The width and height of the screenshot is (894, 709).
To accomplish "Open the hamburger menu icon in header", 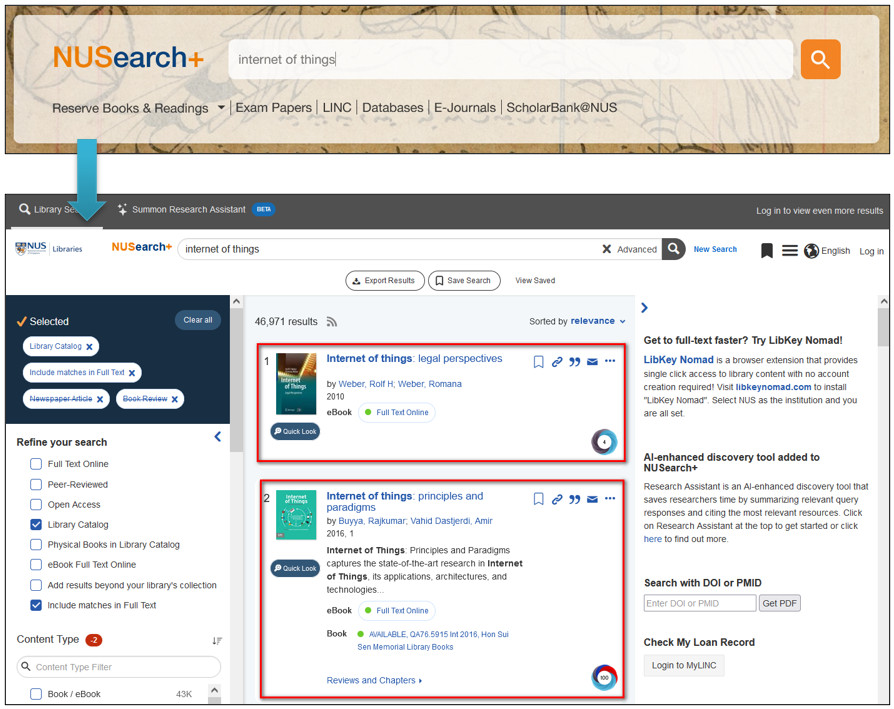I will [x=789, y=250].
